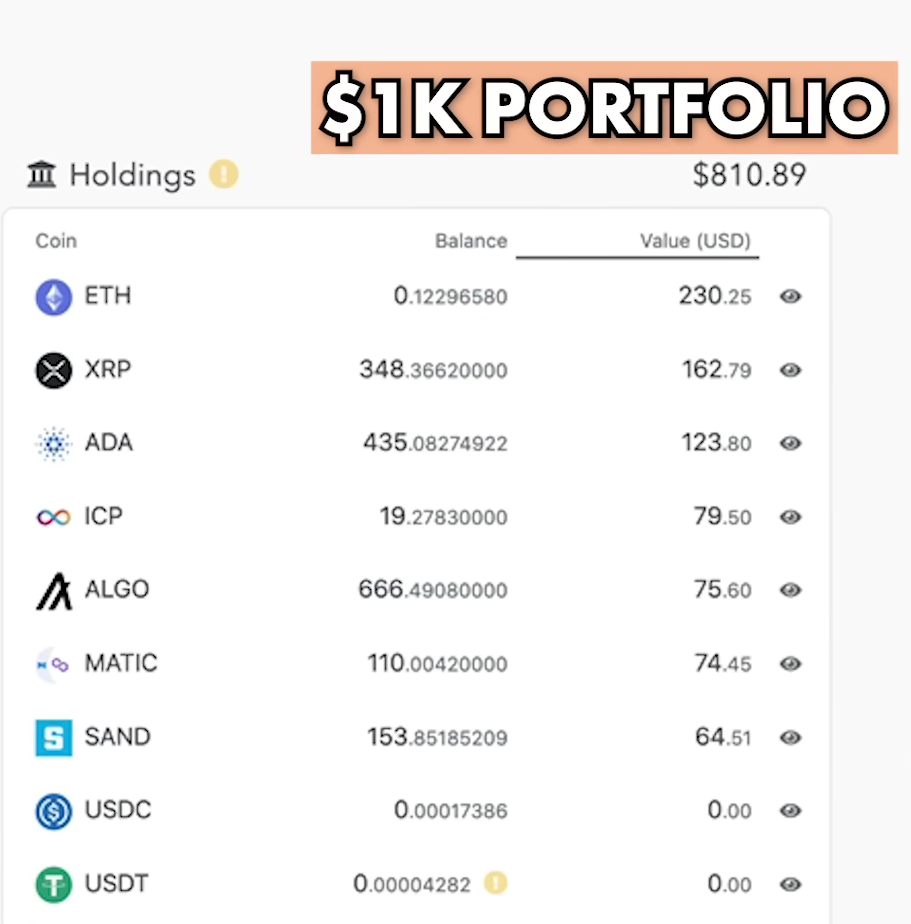This screenshot has height=924, width=911.
Task: Select the SAND Sandbox logo
Action: (54, 737)
